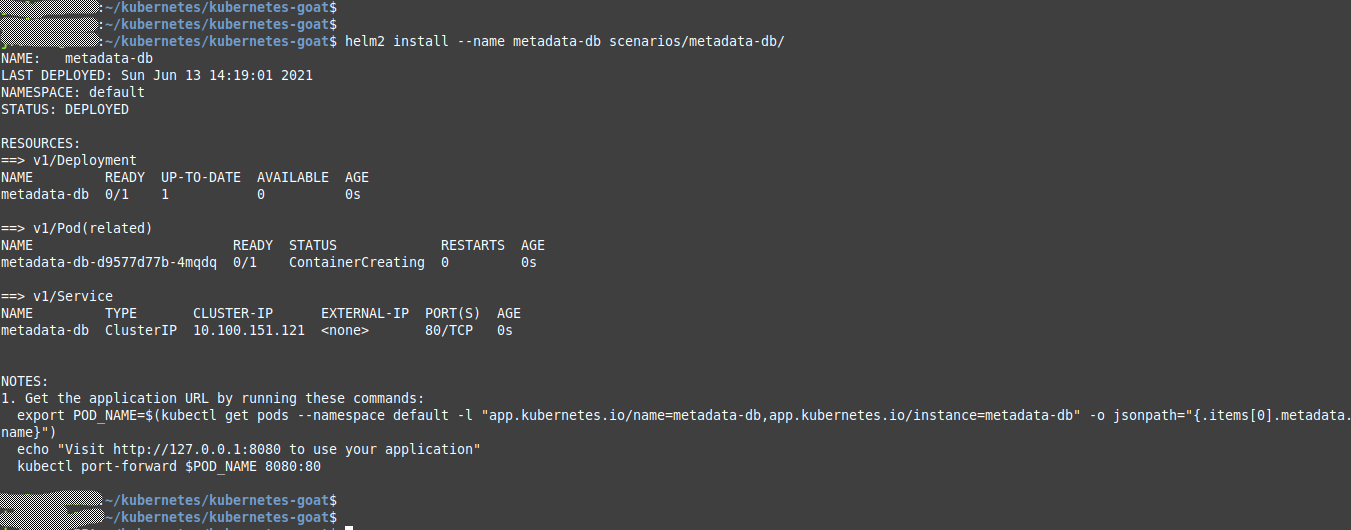Click the NAMESPACE: default line
This screenshot has width=1351, height=530.
[73, 92]
